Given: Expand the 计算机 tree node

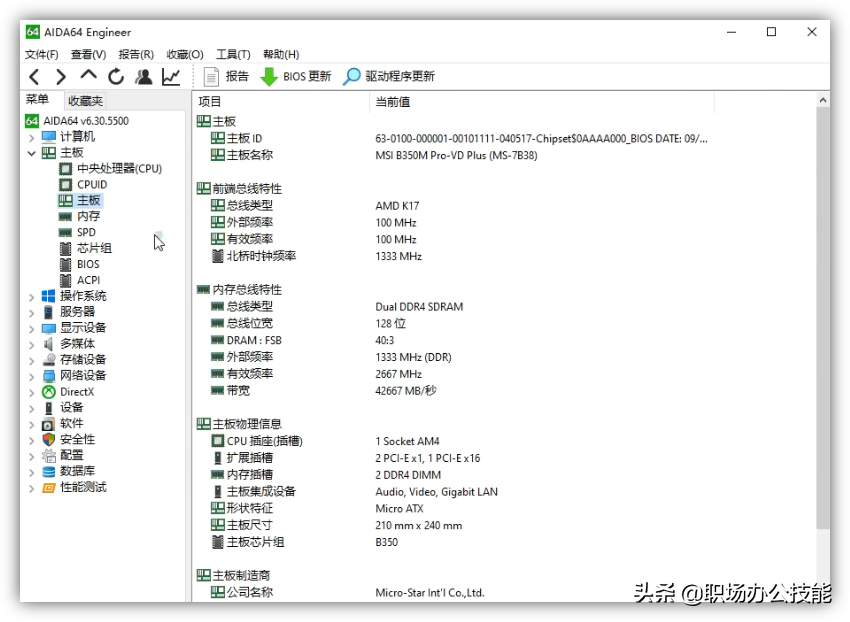Looking at the screenshot, I should tap(31, 138).
